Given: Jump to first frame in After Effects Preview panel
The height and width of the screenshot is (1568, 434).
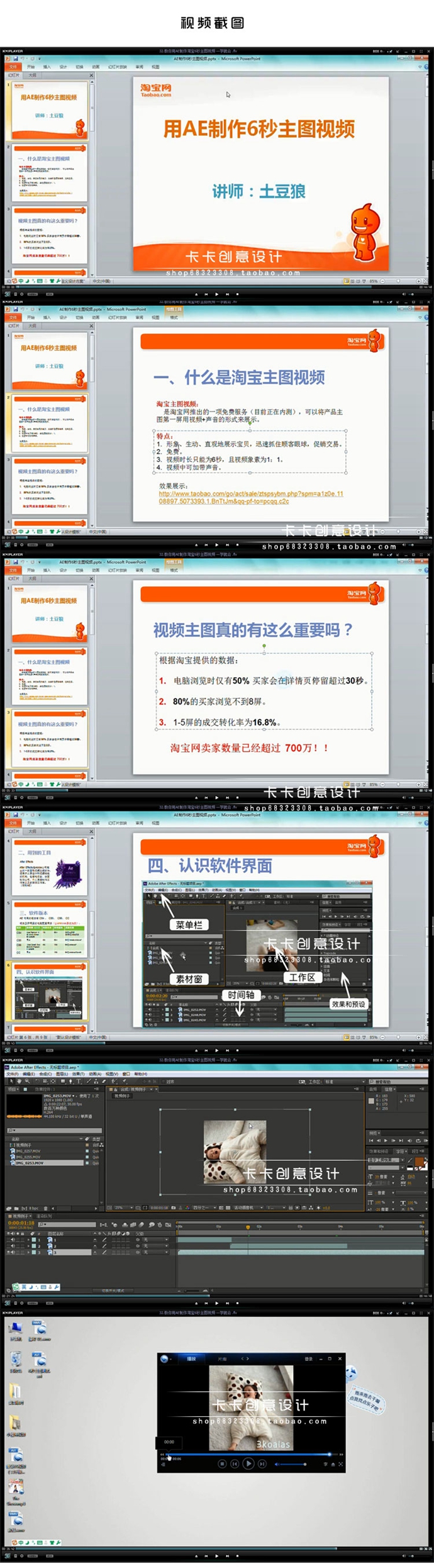Looking at the screenshot, I should (371, 1140).
